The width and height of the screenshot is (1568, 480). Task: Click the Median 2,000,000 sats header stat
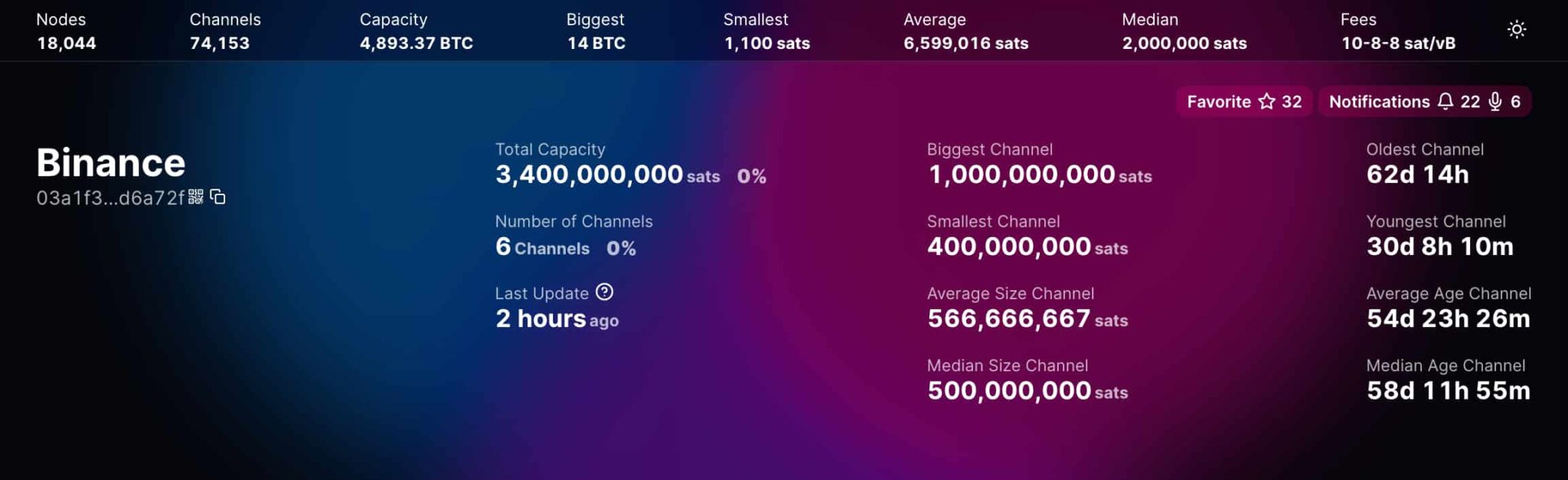pos(1184,31)
